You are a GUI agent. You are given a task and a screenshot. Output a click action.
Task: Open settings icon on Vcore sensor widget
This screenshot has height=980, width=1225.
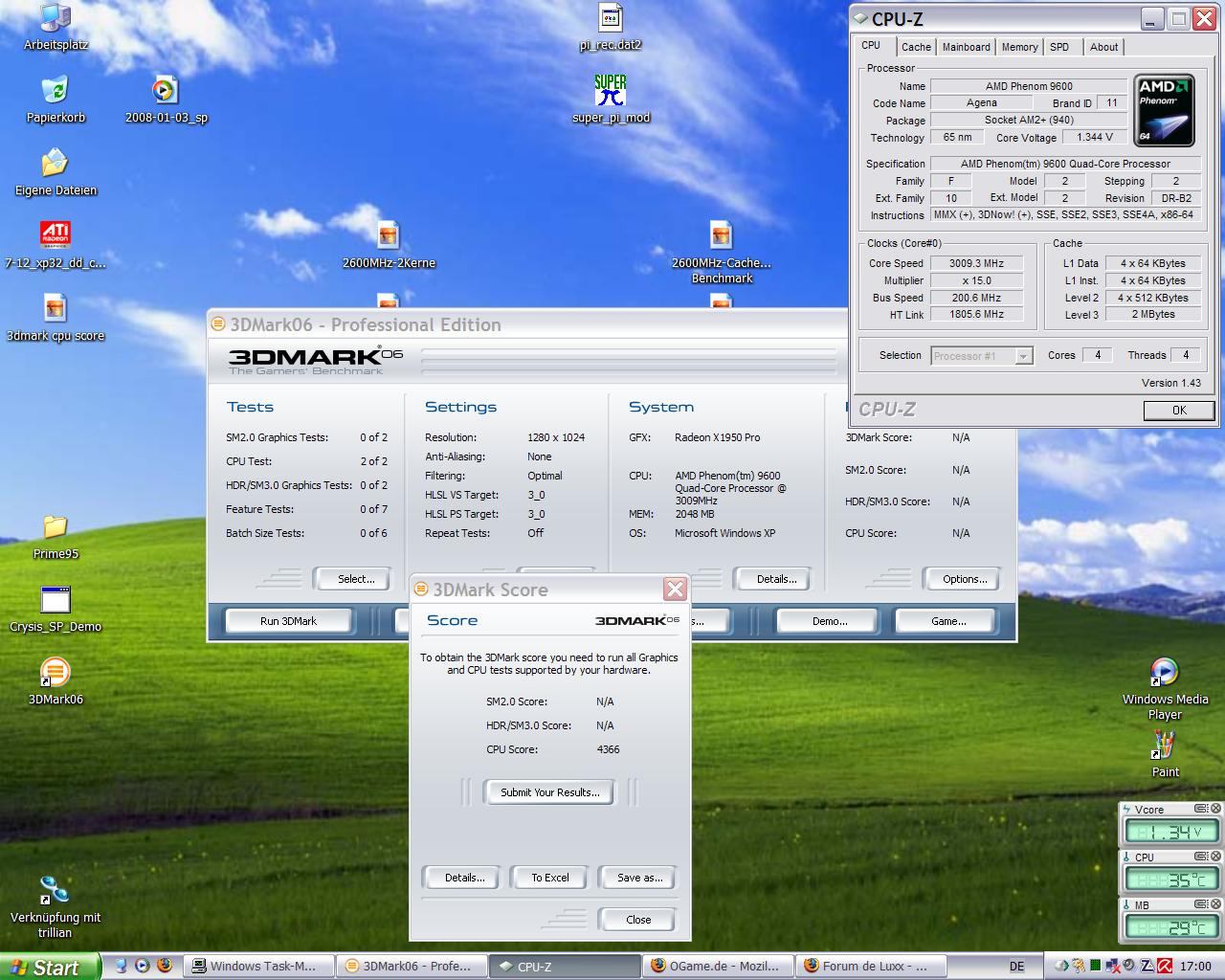click(x=1200, y=809)
